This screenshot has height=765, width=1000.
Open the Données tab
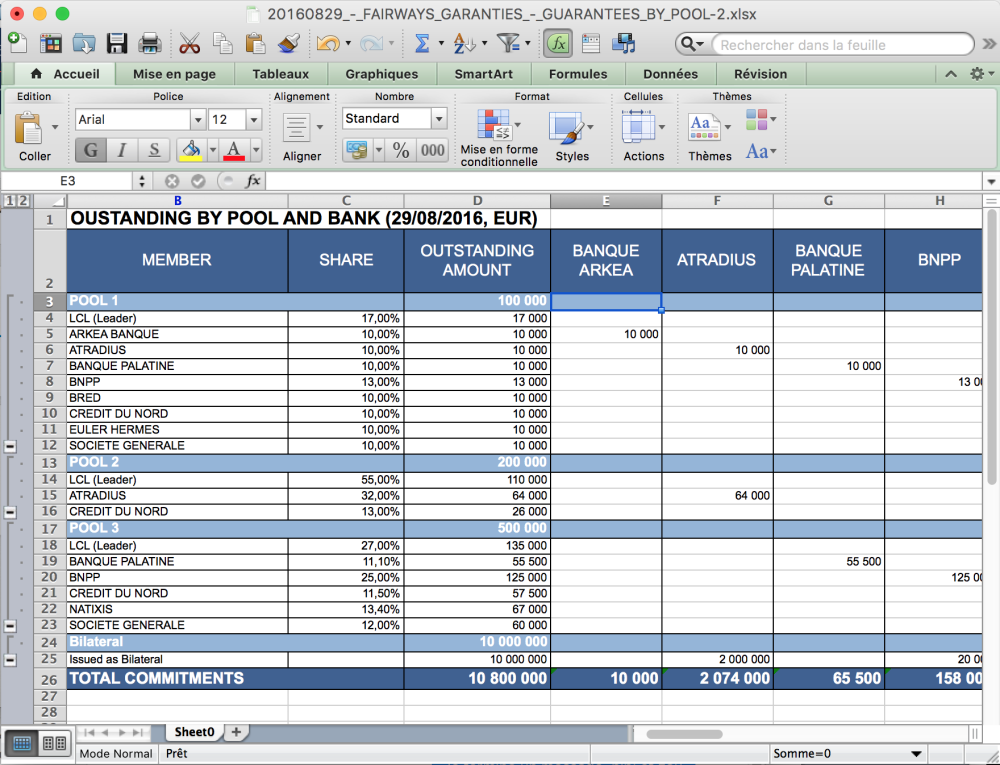click(670, 74)
